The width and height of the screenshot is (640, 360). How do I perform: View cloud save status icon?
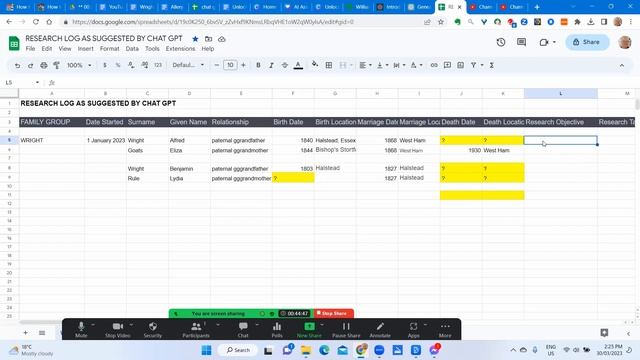tap(222, 39)
